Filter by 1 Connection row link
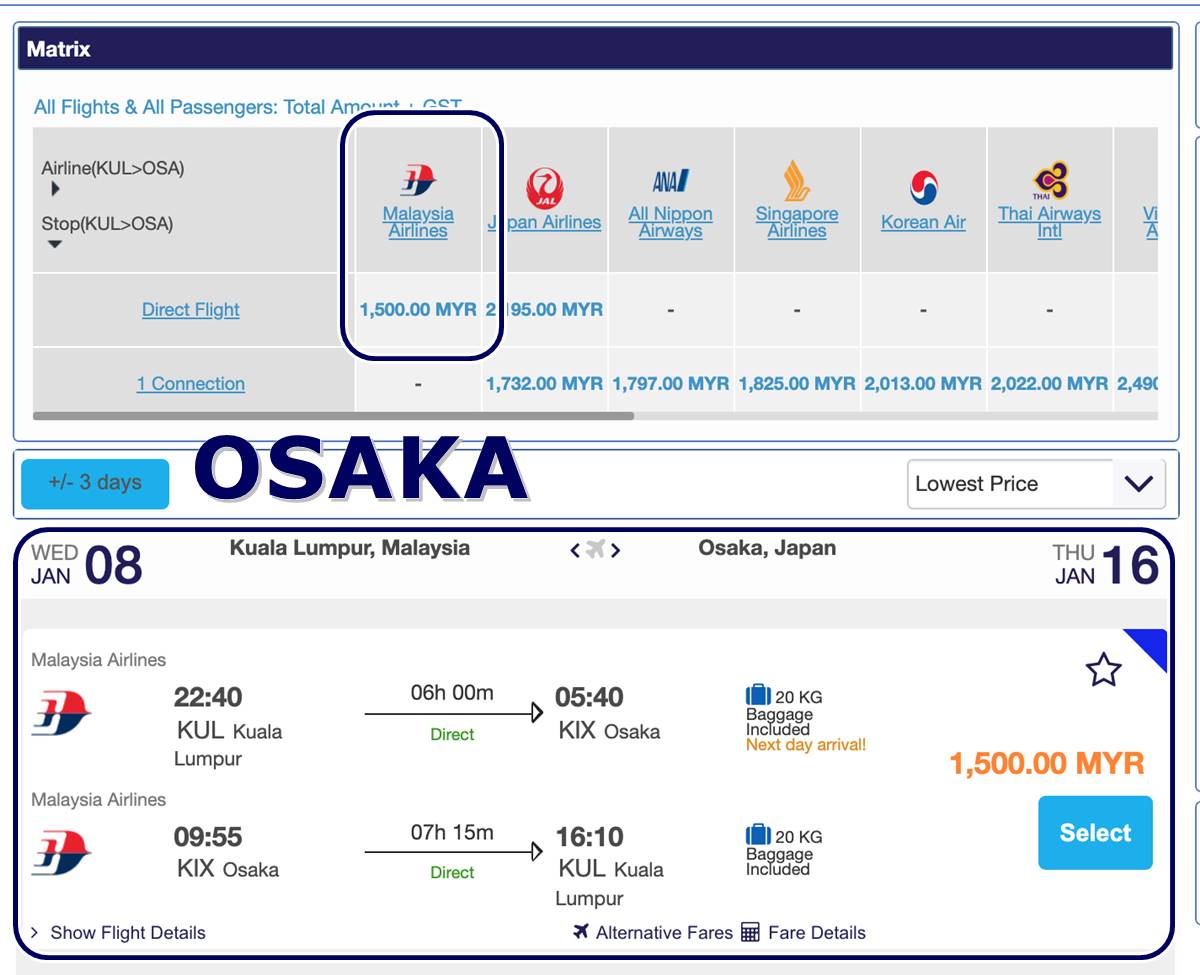The image size is (1200, 975). point(190,384)
